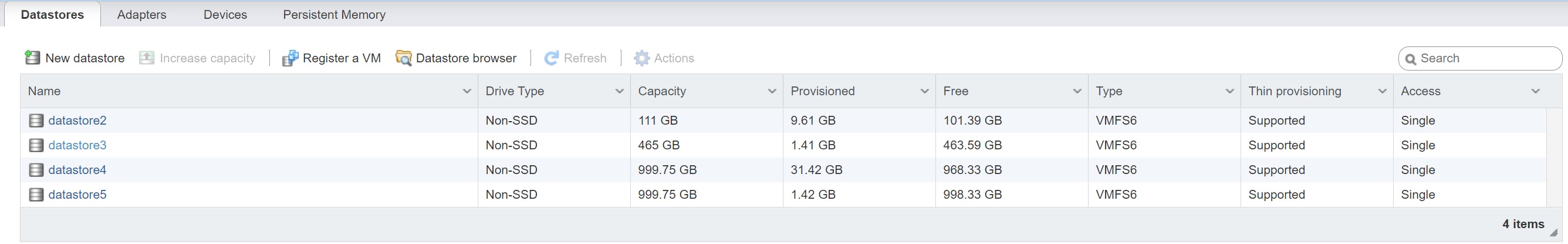This screenshot has height=244, width=1568.
Task: Open the Access column dropdown chevron
Action: click(1536, 92)
